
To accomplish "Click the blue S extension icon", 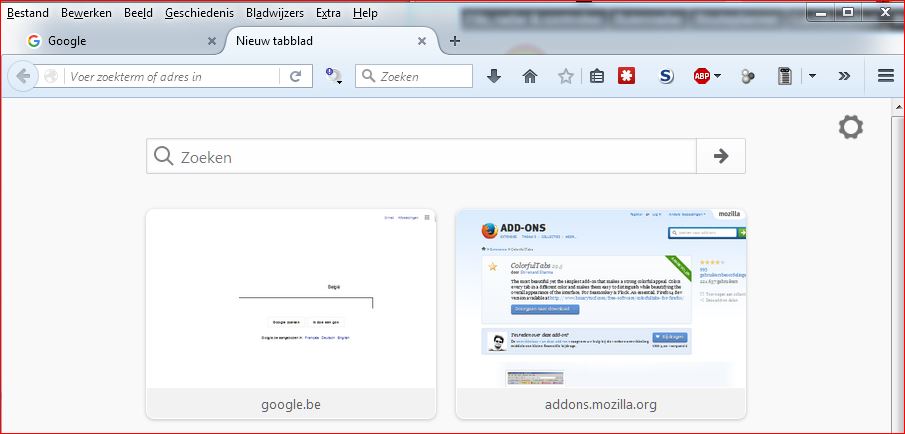I will [667, 76].
